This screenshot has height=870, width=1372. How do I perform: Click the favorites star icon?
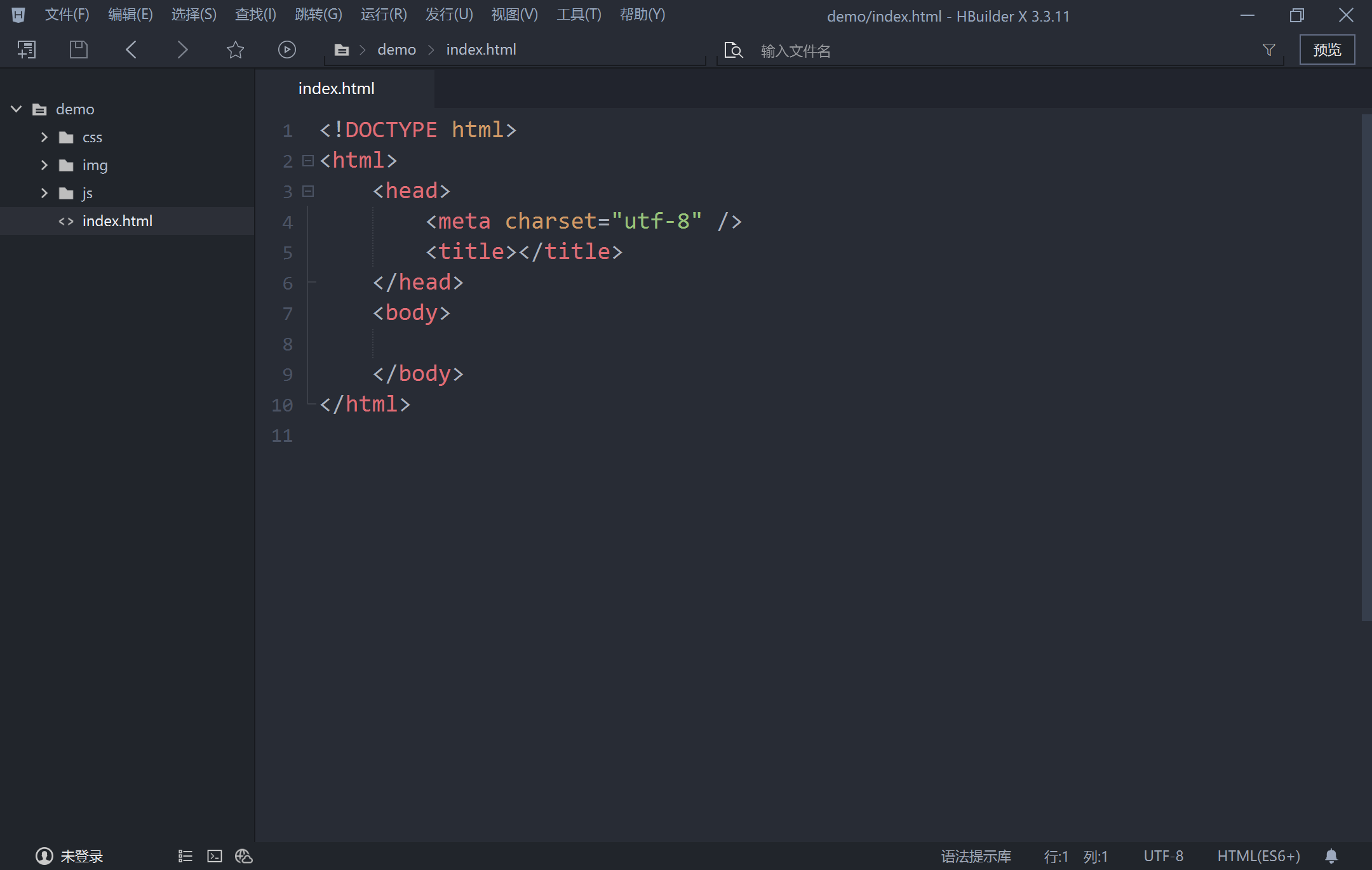pyautogui.click(x=234, y=49)
